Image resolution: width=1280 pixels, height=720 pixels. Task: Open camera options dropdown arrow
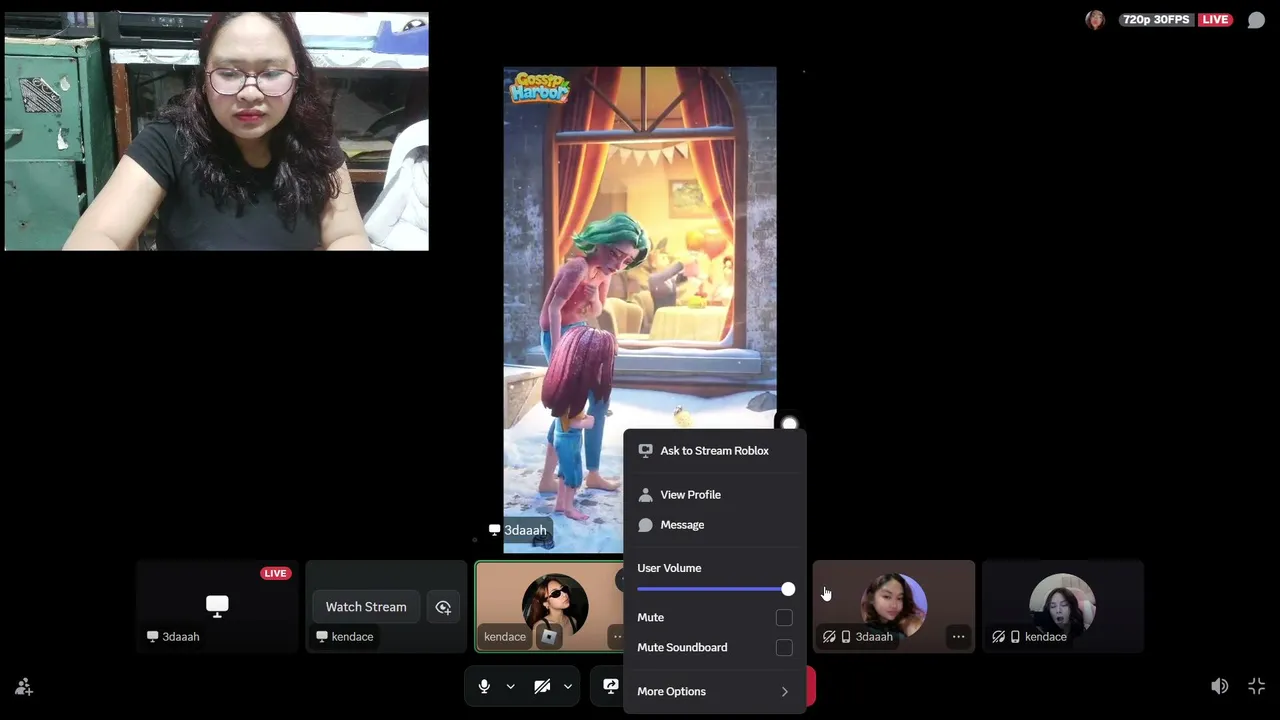pyautogui.click(x=567, y=687)
